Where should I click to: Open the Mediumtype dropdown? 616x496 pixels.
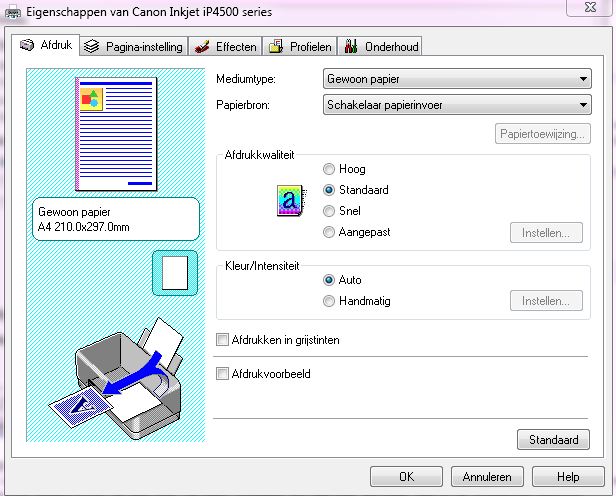[457, 79]
